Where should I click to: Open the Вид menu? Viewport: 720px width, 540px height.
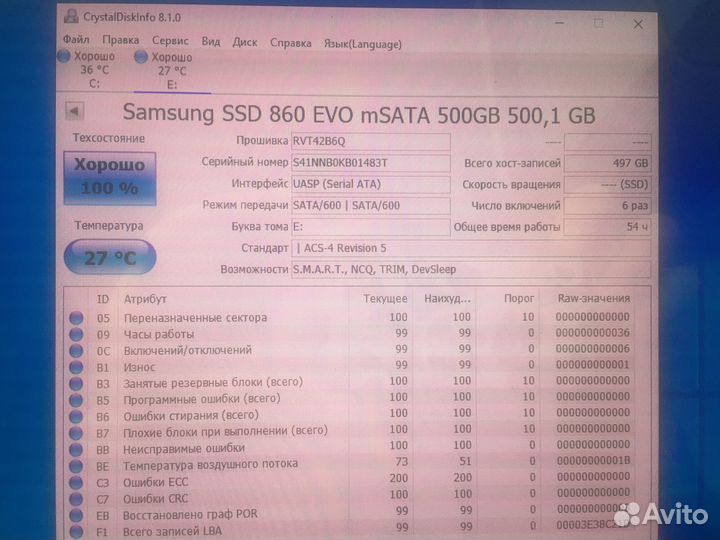tap(211, 42)
